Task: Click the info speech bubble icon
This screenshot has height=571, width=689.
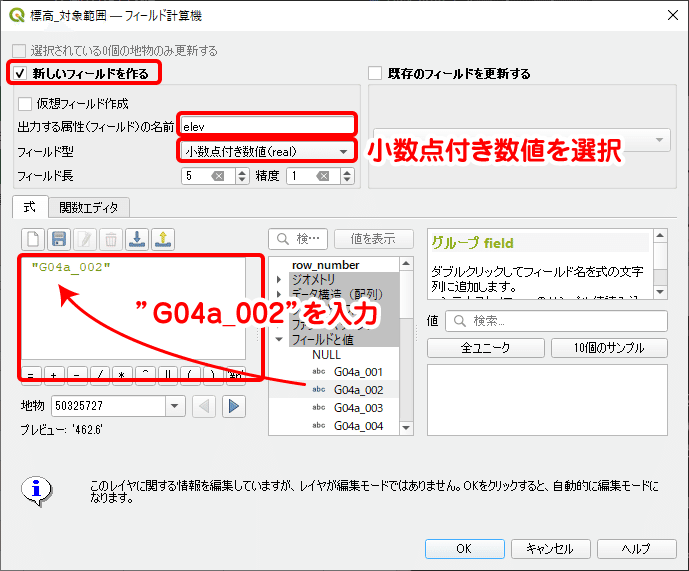Action: 36,491
